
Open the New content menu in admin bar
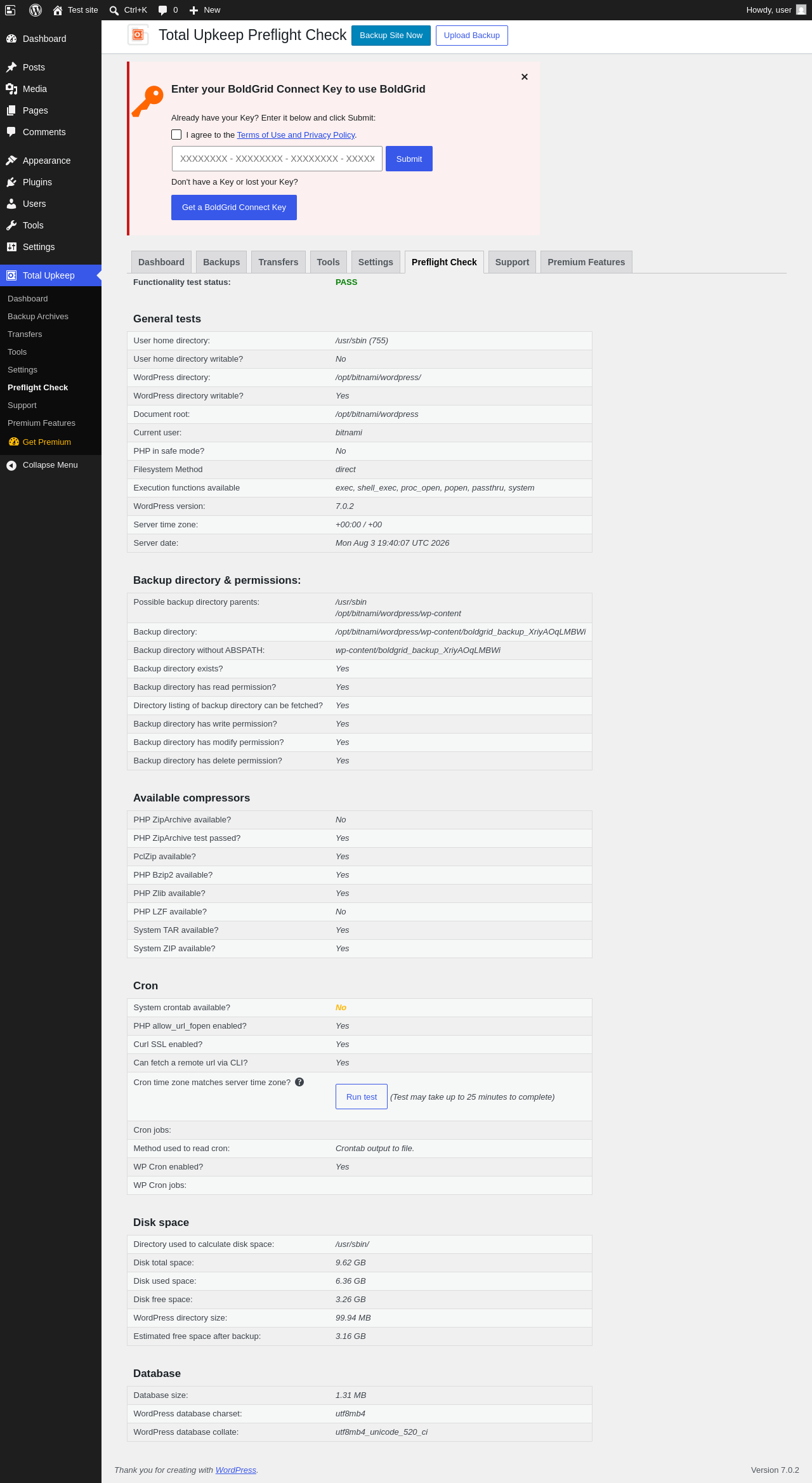point(205,10)
